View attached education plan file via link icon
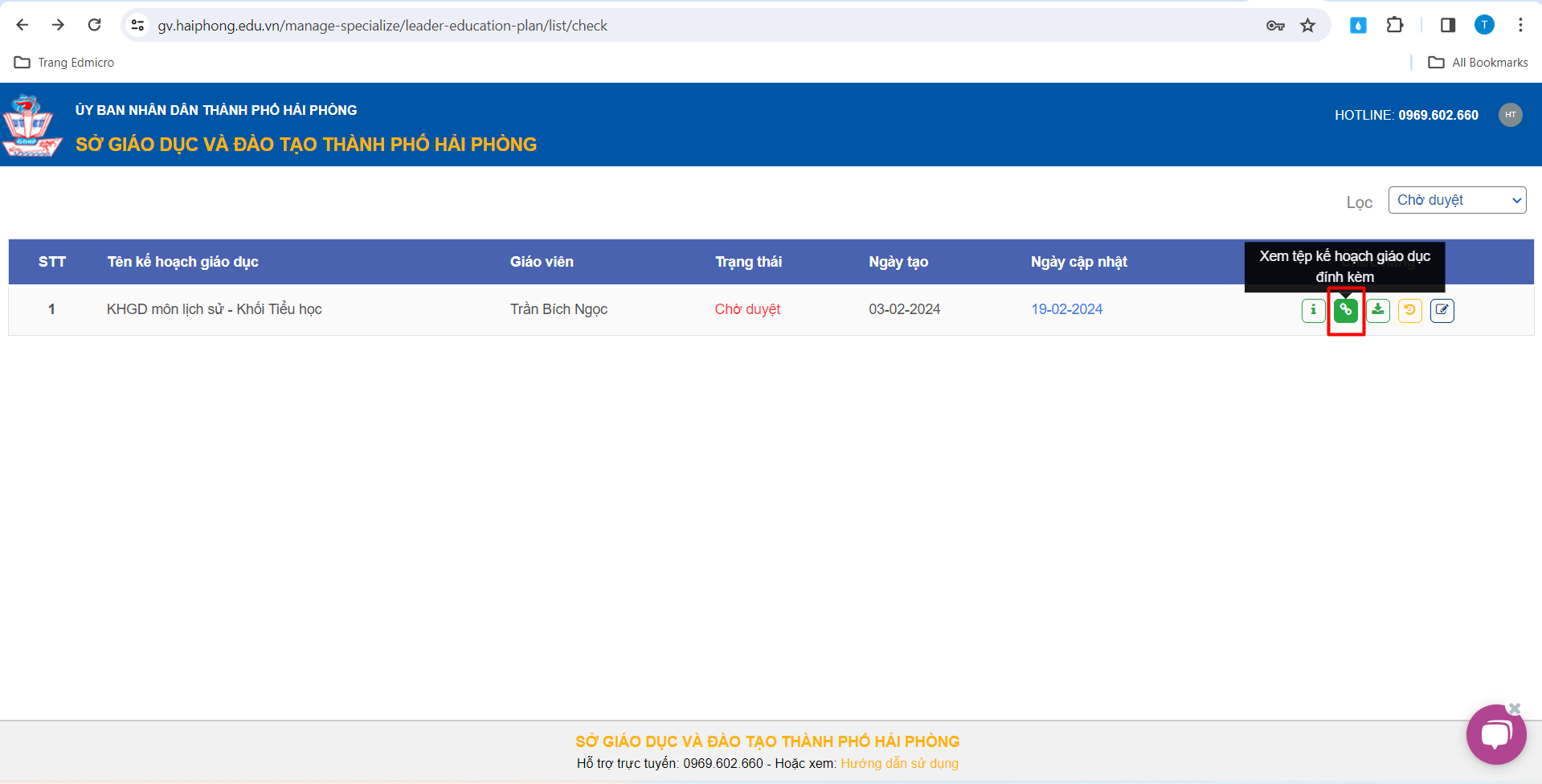The image size is (1542, 784). (1345, 310)
